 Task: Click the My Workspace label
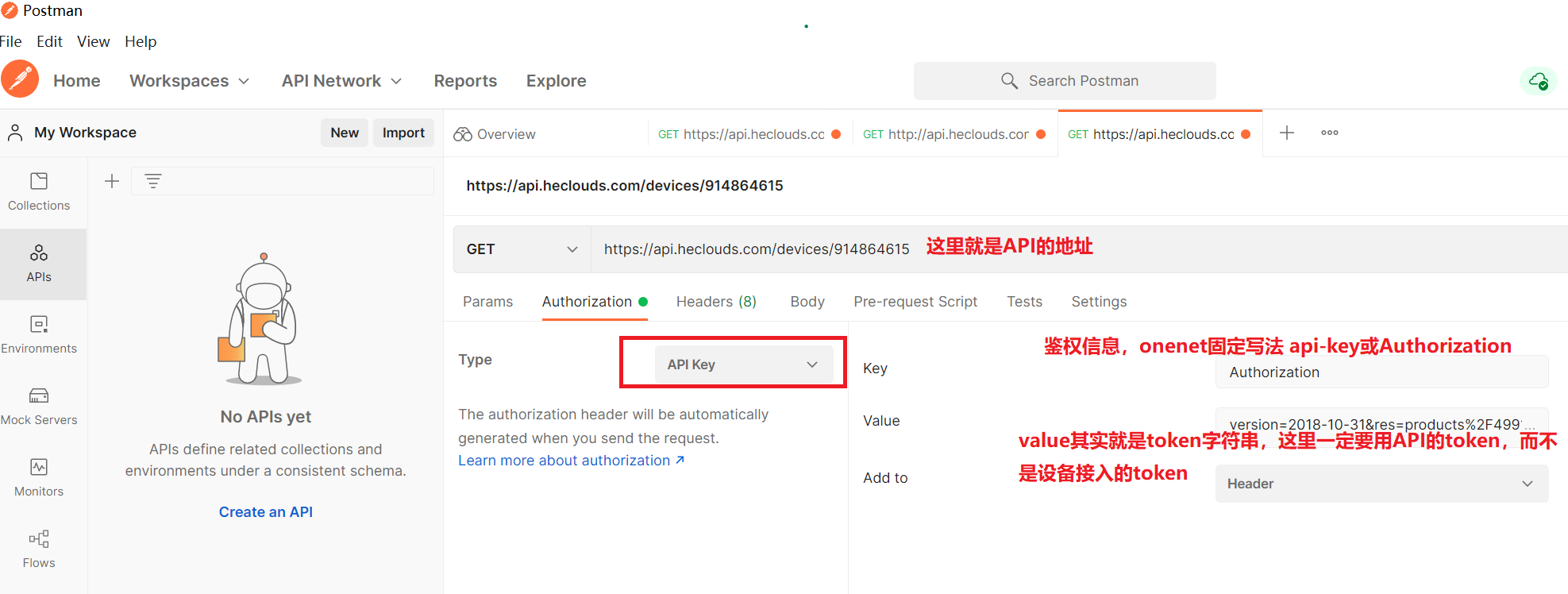pyautogui.click(x=85, y=133)
